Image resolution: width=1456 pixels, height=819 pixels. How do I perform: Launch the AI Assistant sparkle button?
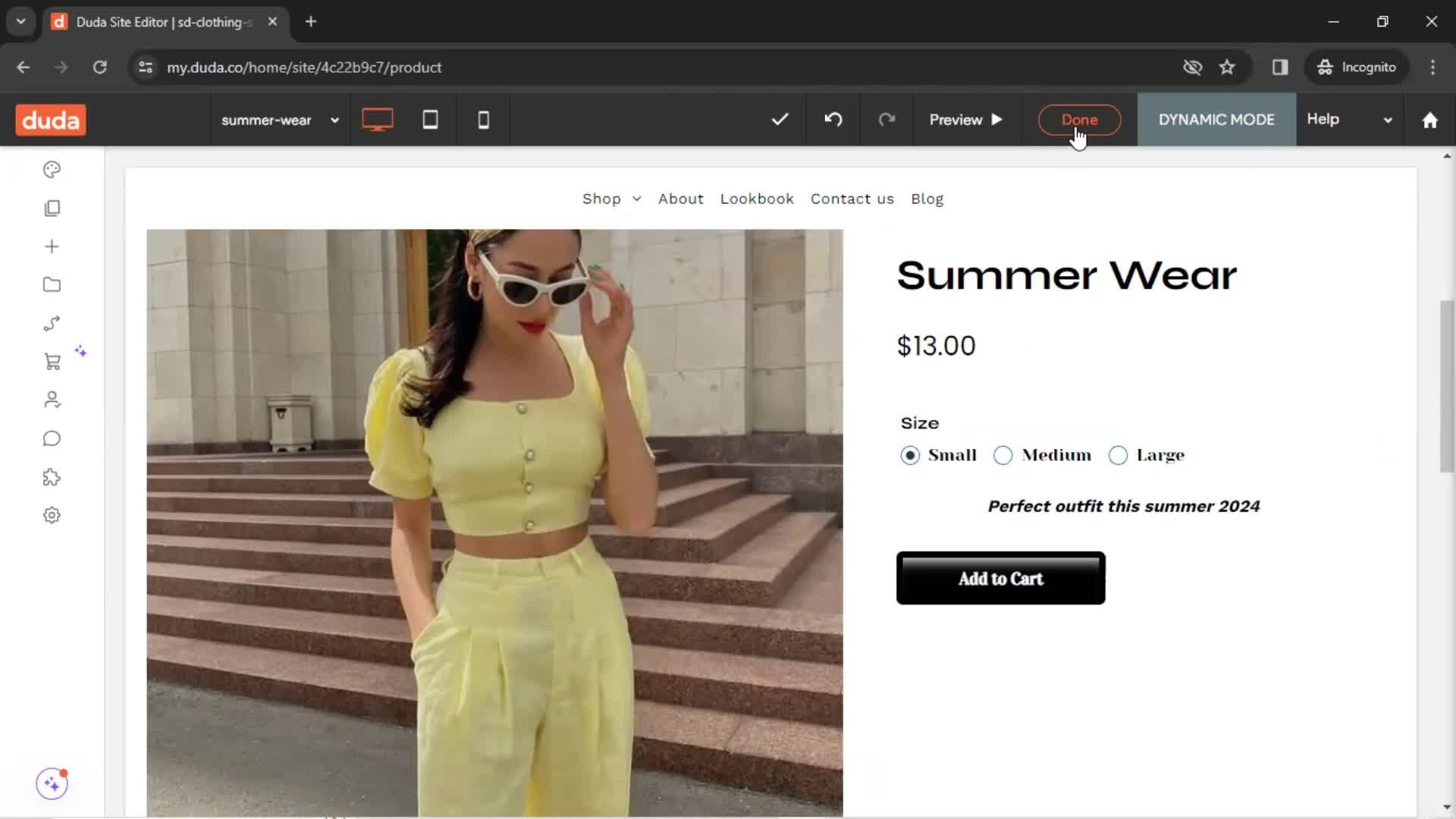pyautogui.click(x=52, y=784)
